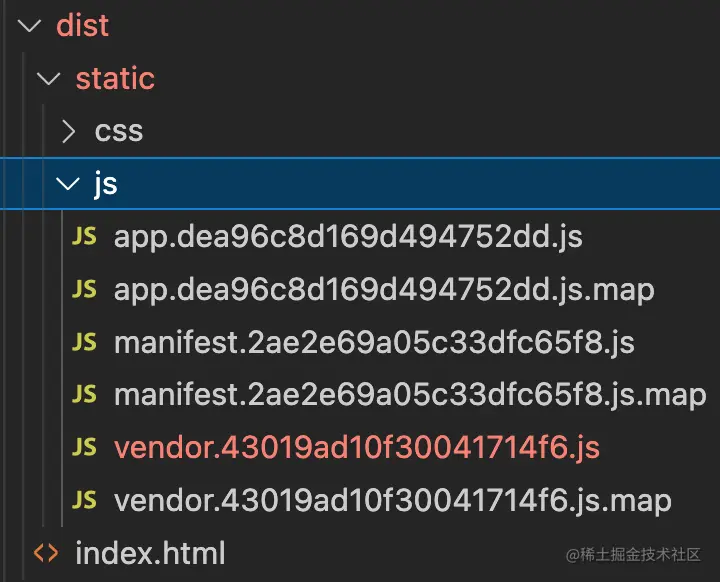Viewport: 720px width, 582px height.
Task: Select vendor.43019ad10f30041714f6.js.map file
Action: [x=393, y=500]
